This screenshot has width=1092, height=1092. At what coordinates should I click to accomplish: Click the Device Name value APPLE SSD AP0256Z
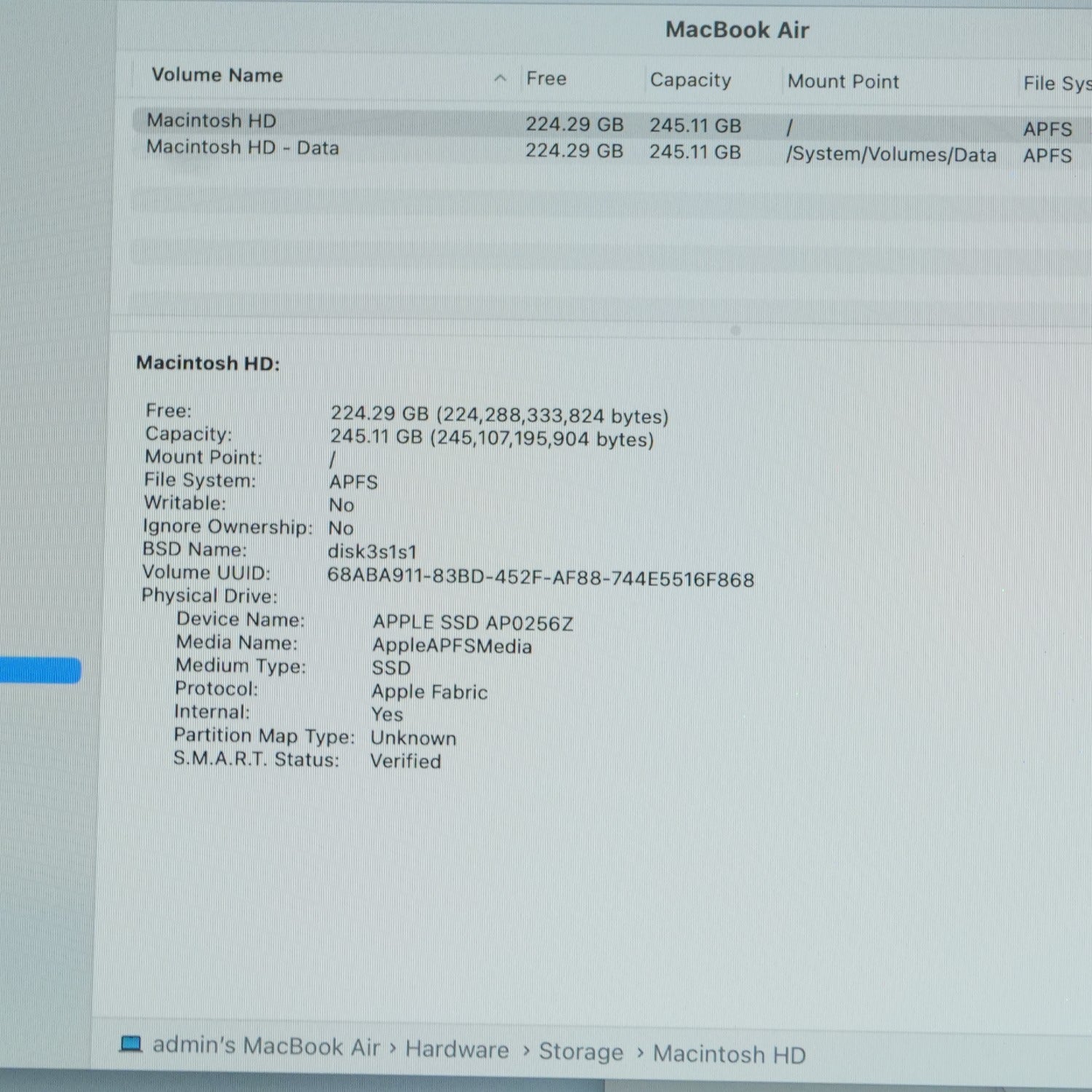tap(473, 622)
